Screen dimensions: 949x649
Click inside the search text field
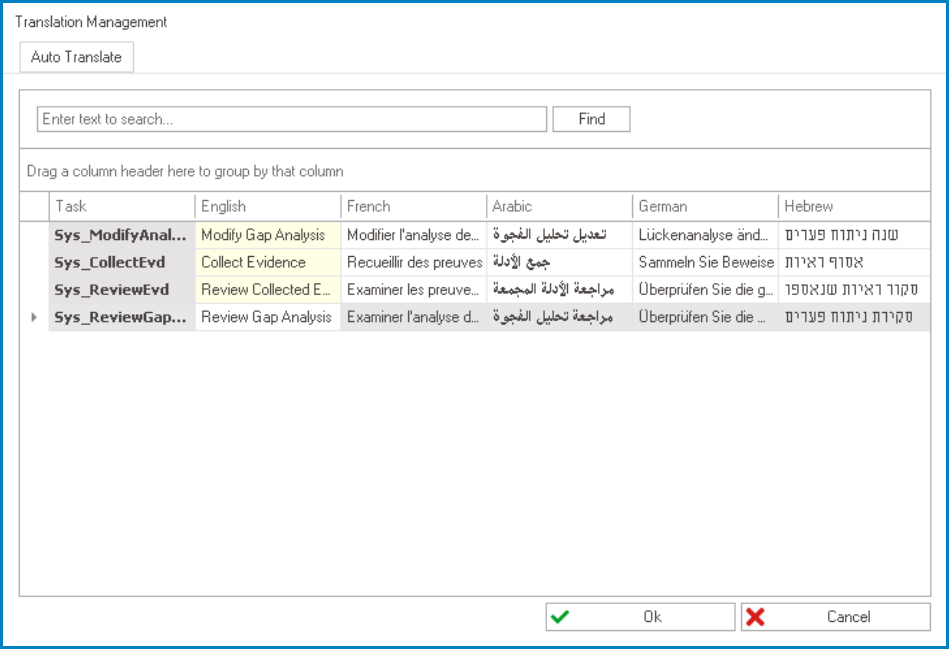(x=290, y=118)
